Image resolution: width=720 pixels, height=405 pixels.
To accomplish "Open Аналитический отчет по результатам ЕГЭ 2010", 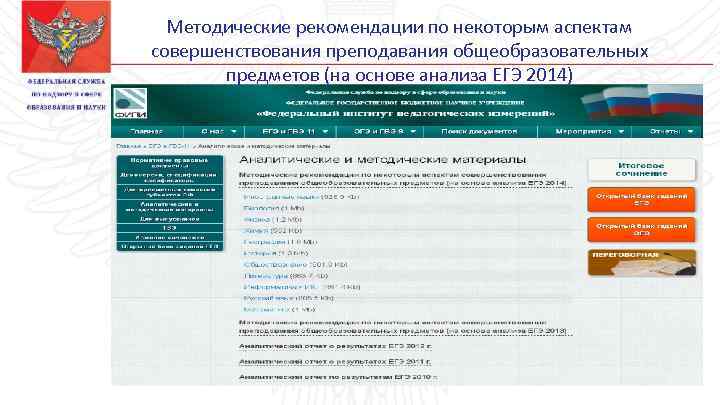I will 338,377.
